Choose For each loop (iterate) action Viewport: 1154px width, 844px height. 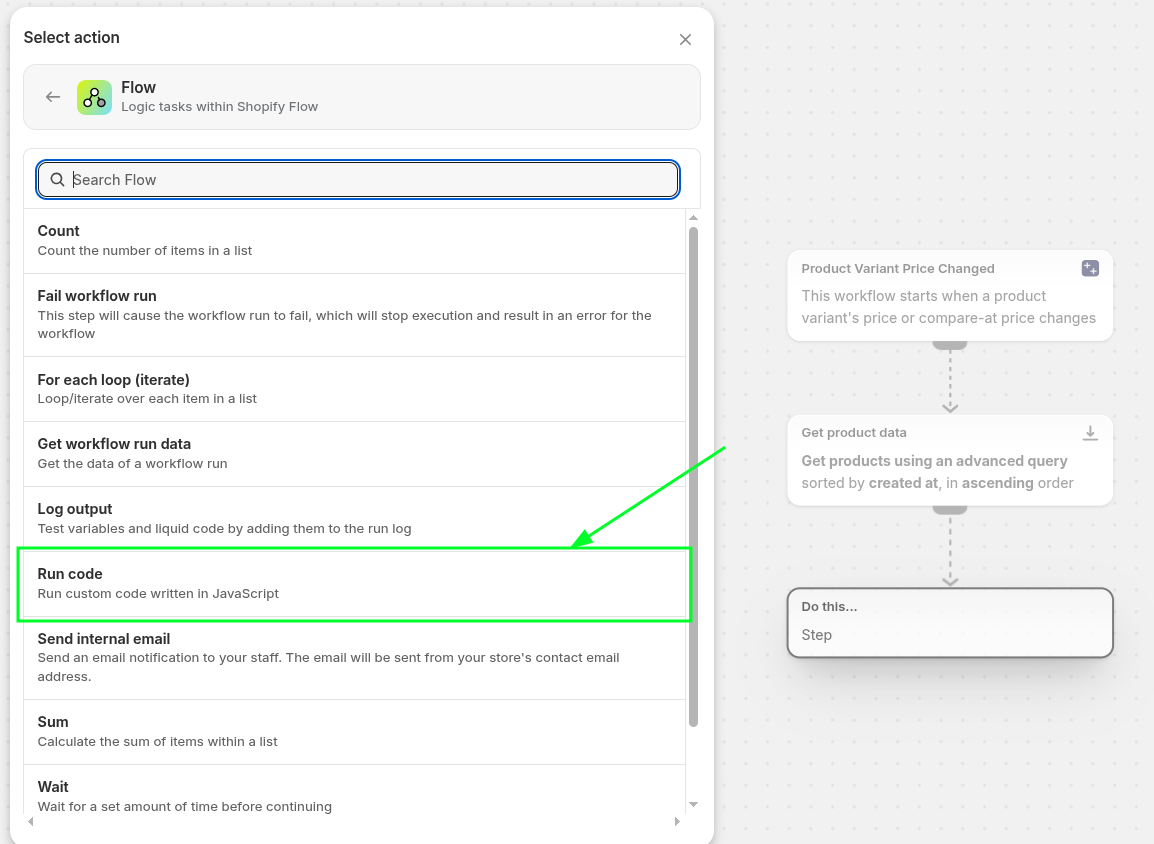click(x=354, y=388)
